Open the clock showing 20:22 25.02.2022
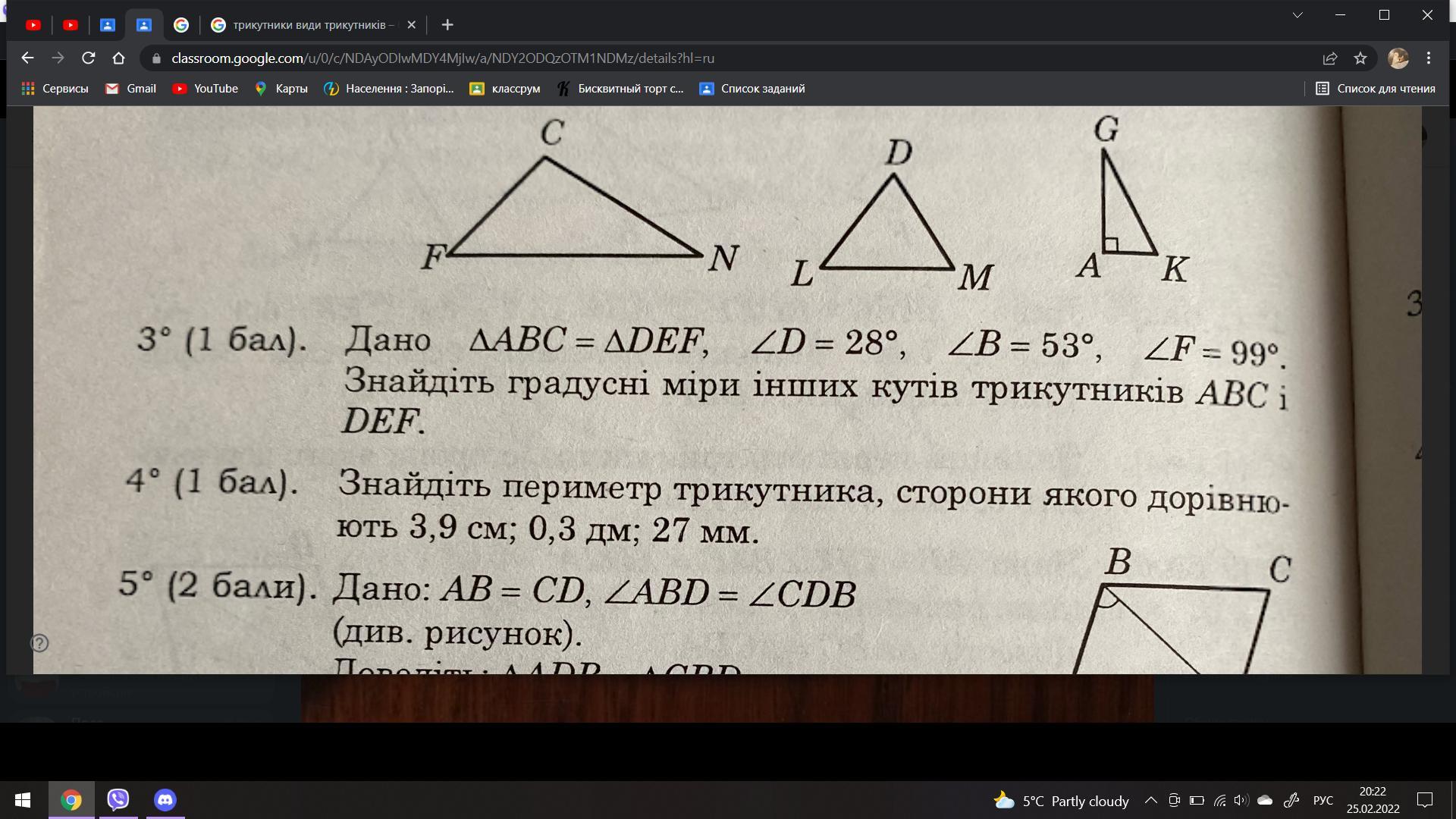 pyautogui.click(x=1373, y=800)
